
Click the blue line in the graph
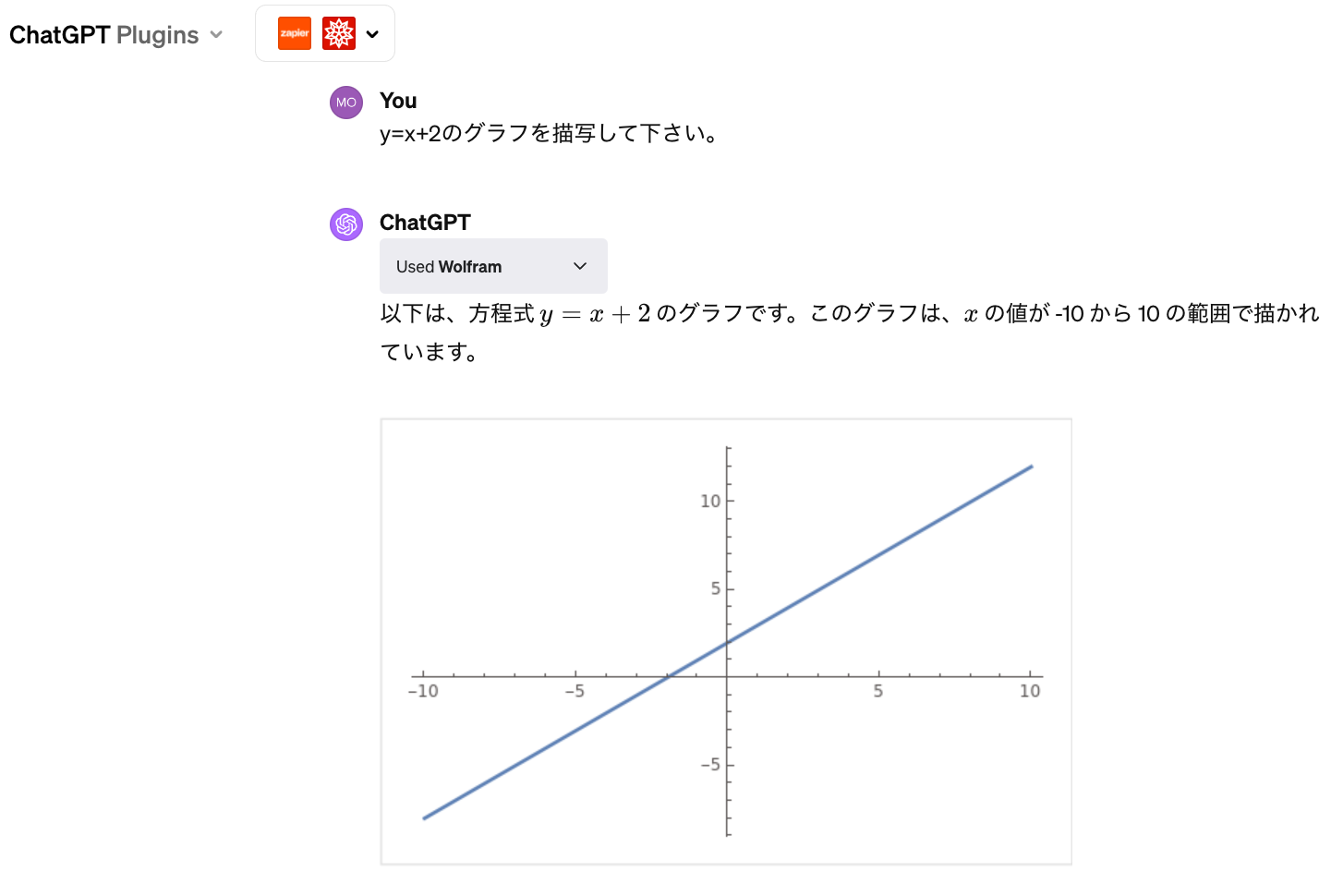tap(877, 555)
